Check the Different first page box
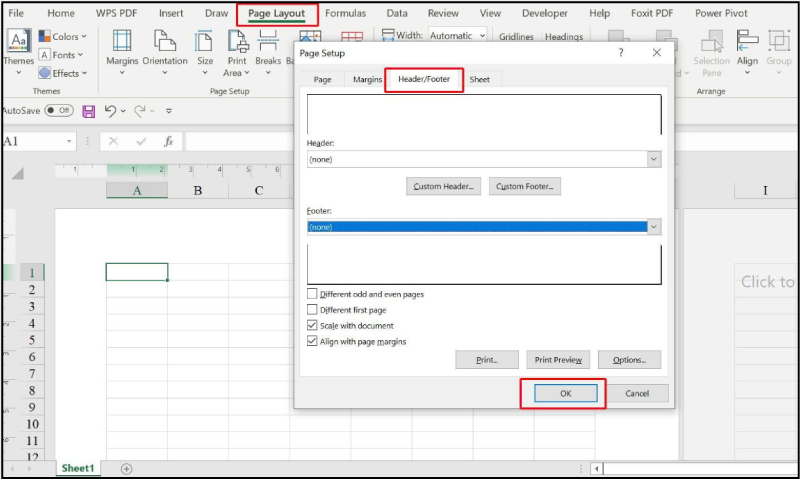 [313, 310]
